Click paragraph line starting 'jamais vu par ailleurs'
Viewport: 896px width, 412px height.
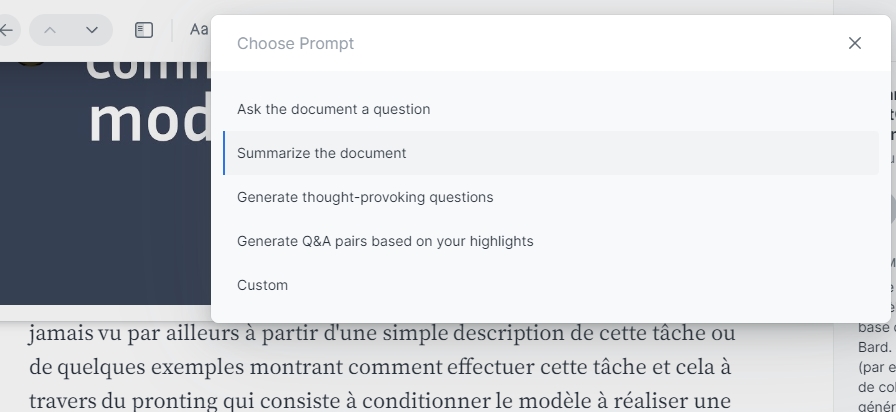click(x=382, y=333)
